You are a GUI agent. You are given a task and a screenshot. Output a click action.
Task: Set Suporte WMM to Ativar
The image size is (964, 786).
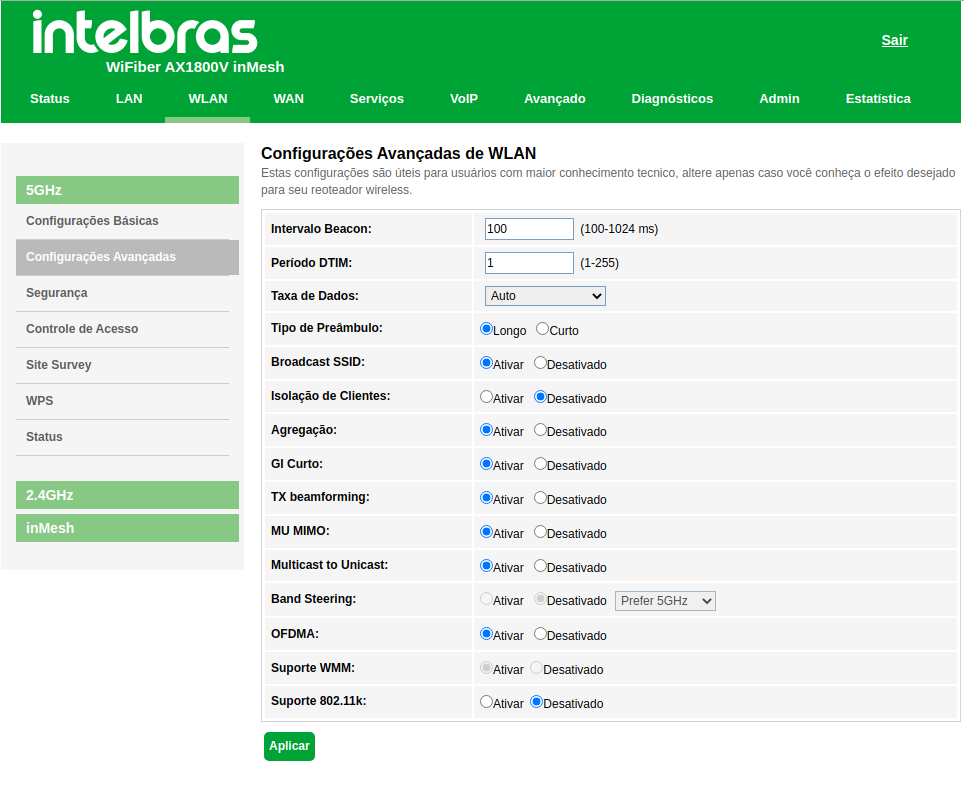click(x=486, y=667)
